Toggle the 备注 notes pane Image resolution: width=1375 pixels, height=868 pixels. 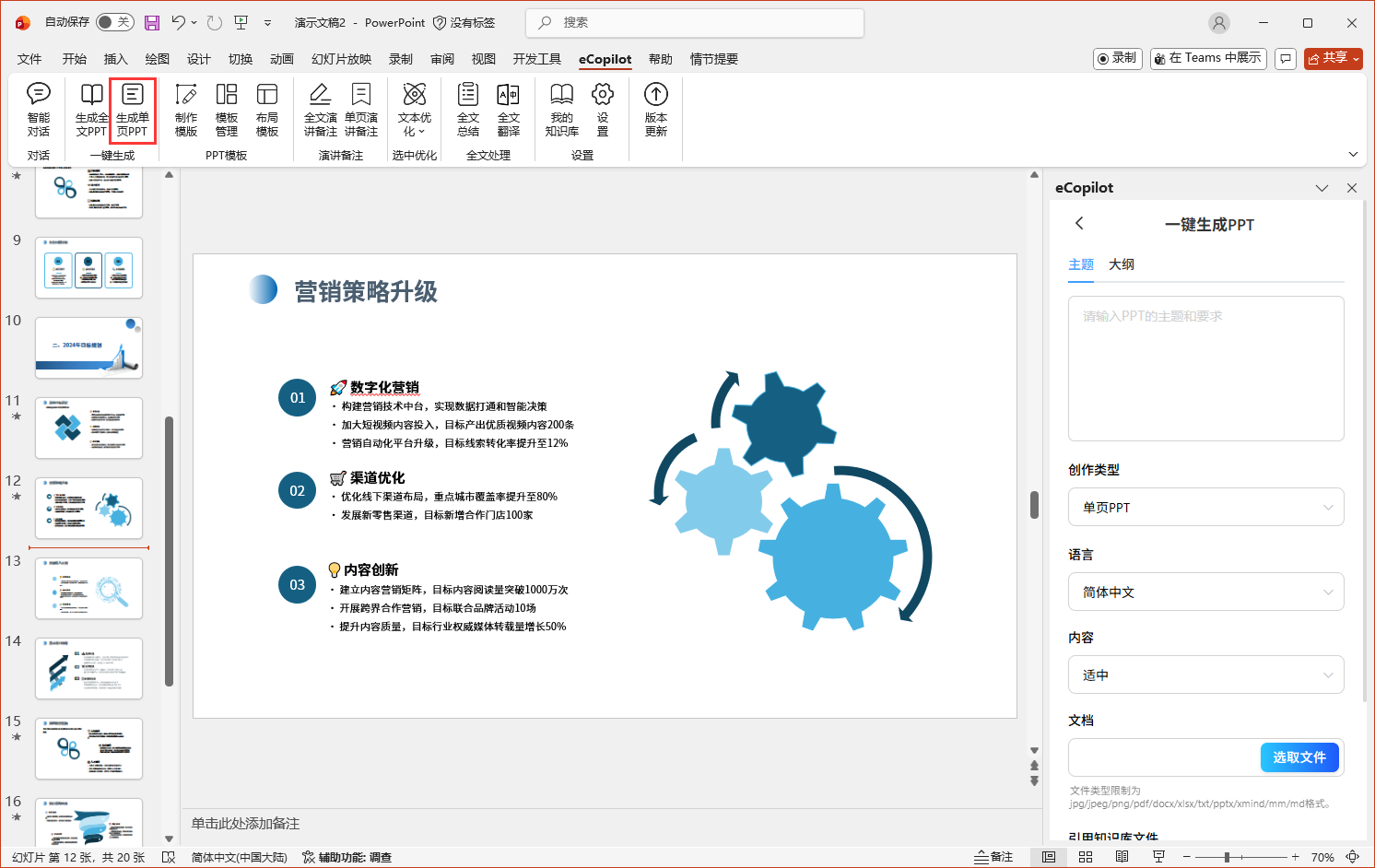[993, 857]
